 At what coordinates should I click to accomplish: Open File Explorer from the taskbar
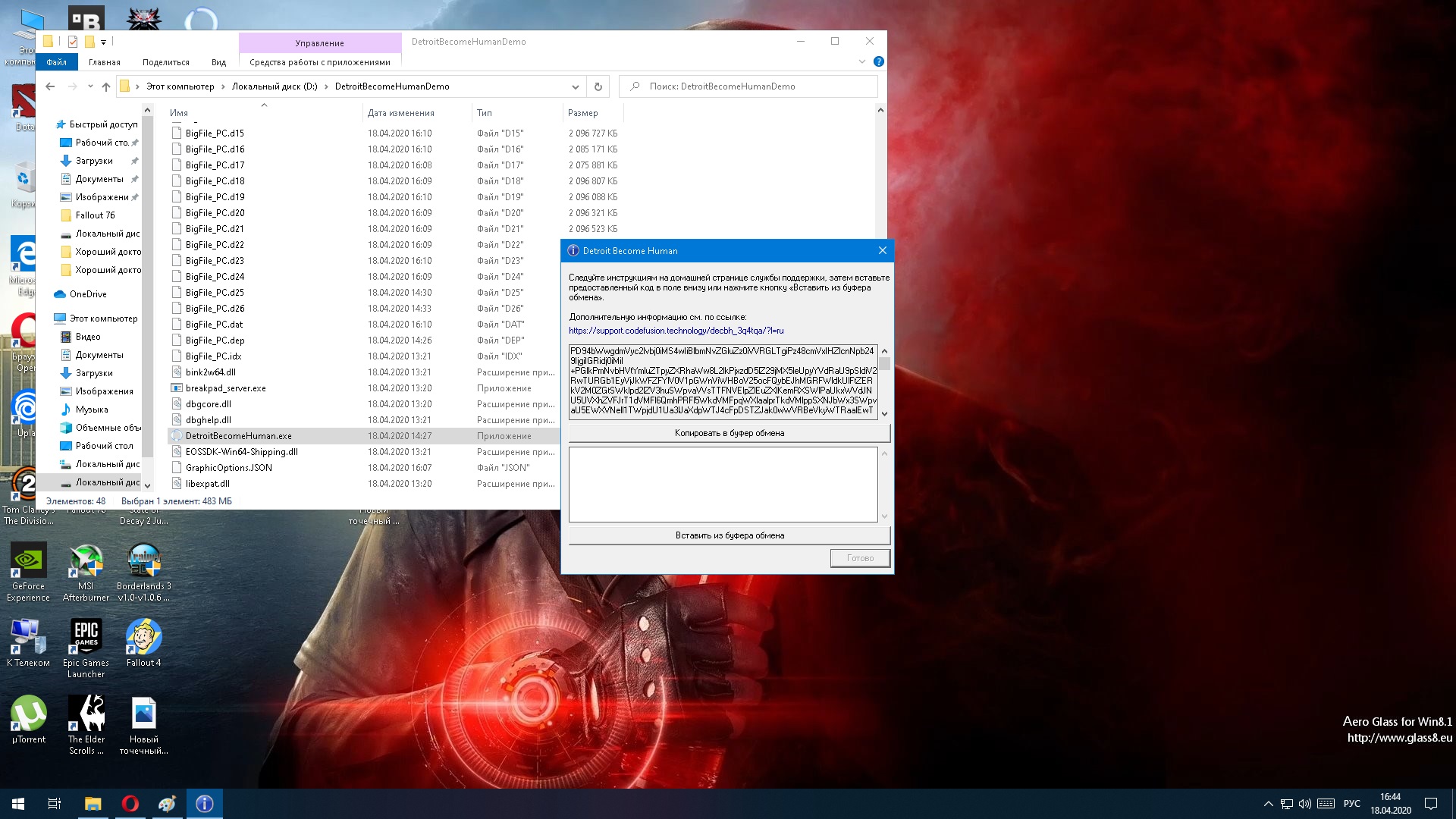(93, 804)
